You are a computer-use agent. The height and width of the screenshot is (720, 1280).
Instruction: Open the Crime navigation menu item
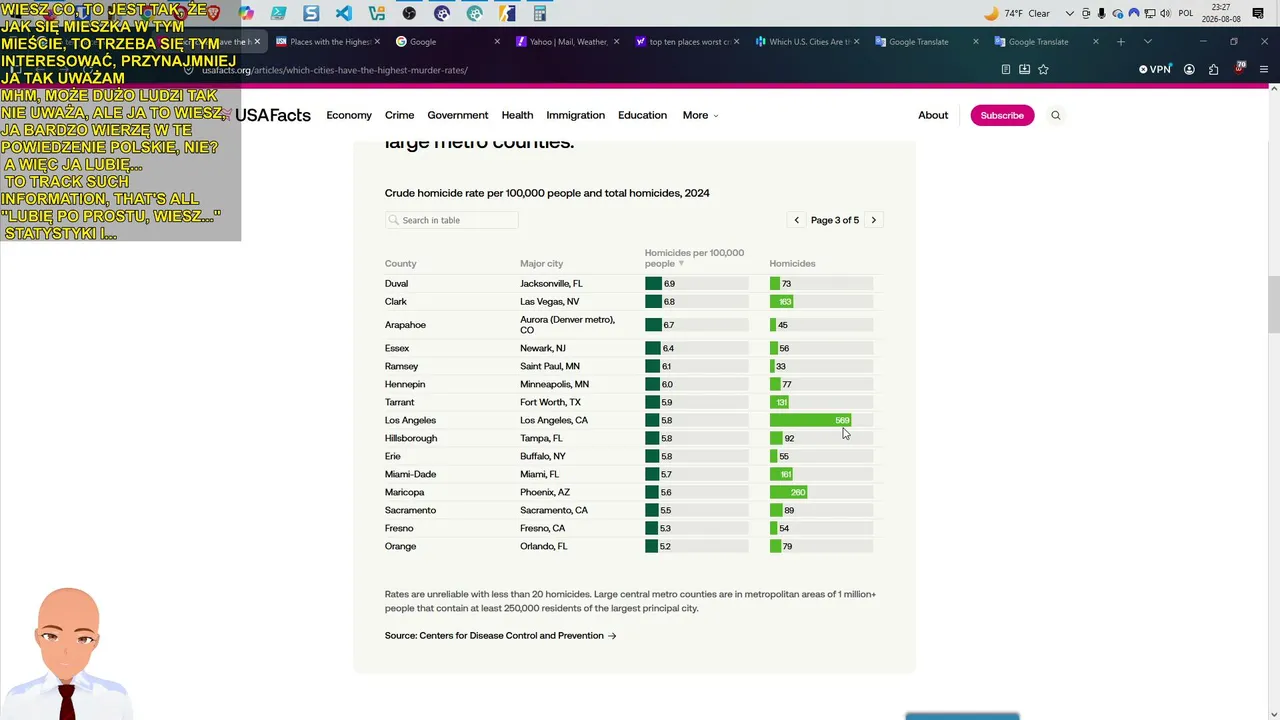coord(399,115)
